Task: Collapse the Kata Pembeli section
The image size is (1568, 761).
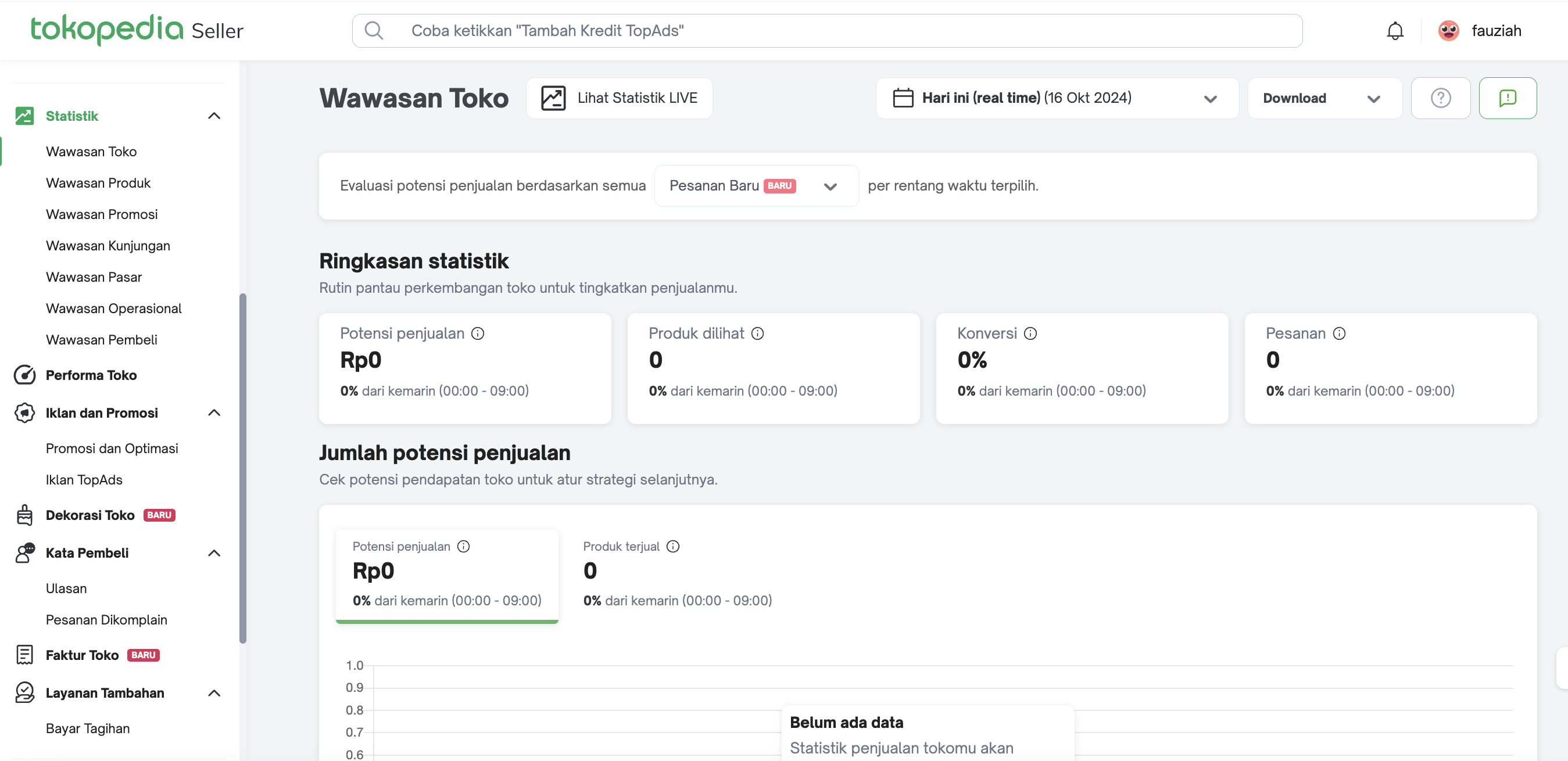Action: [214, 553]
